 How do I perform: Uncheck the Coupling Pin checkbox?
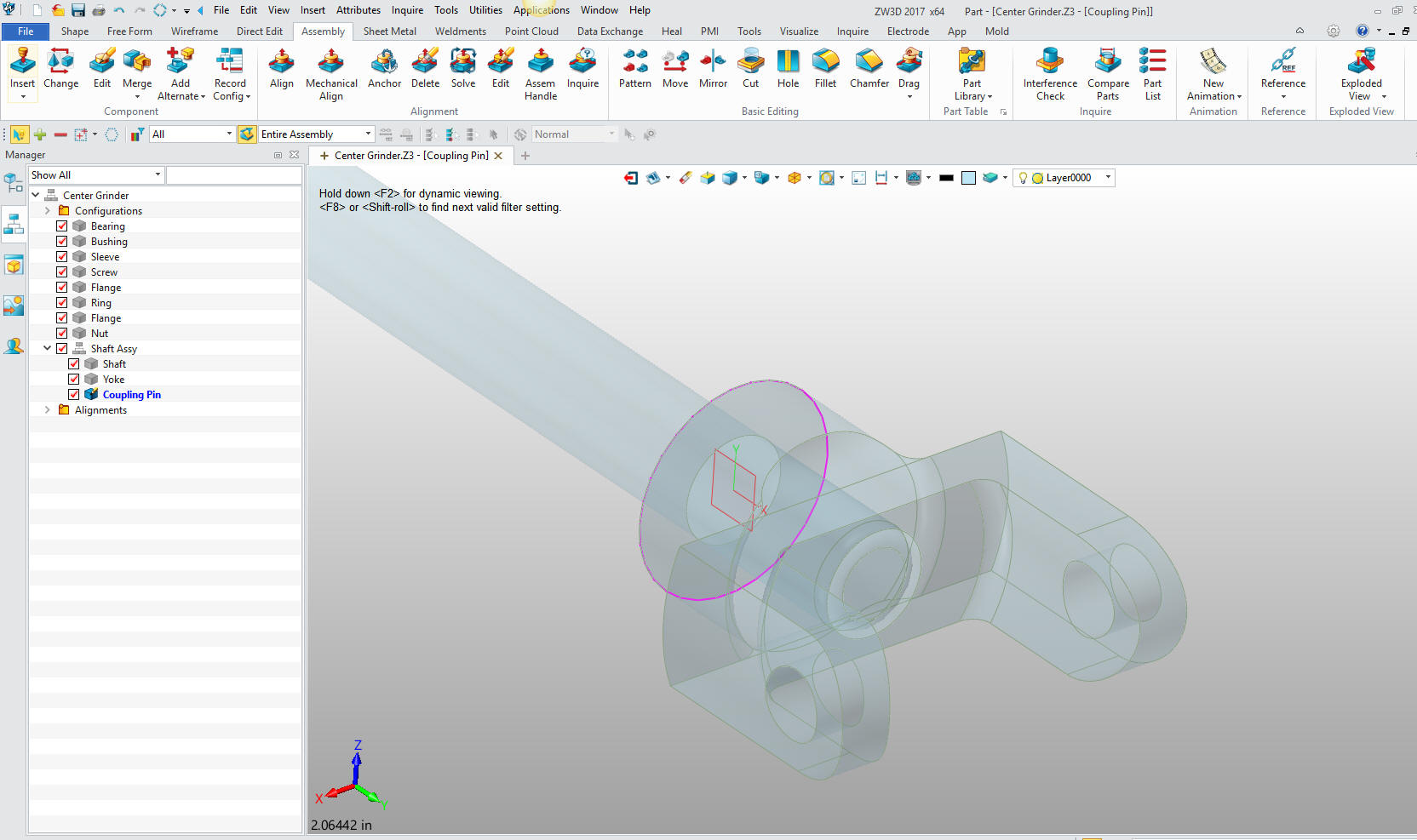coord(74,394)
